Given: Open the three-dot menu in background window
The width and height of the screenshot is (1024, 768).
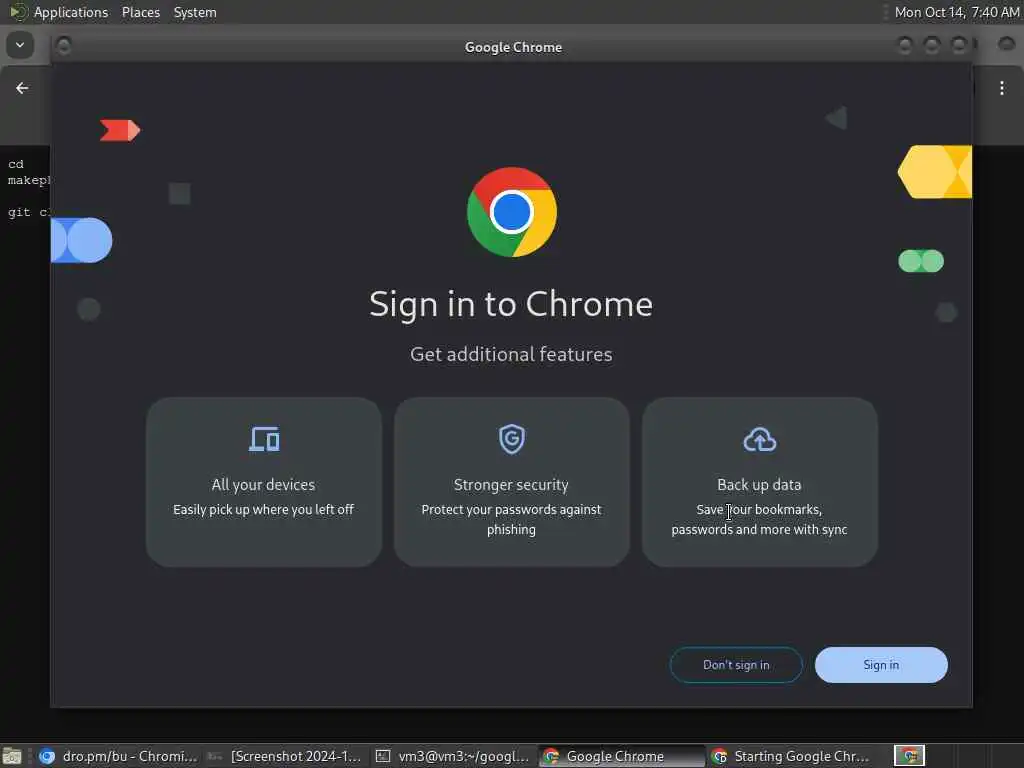Looking at the screenshot, I should [1002, 88].
